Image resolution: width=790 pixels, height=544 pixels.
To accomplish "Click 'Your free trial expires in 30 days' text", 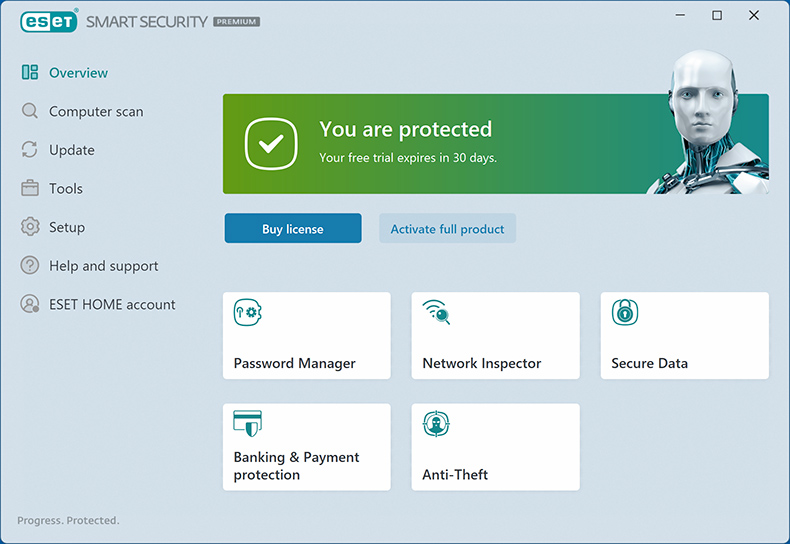I will [x=408, y=158].
